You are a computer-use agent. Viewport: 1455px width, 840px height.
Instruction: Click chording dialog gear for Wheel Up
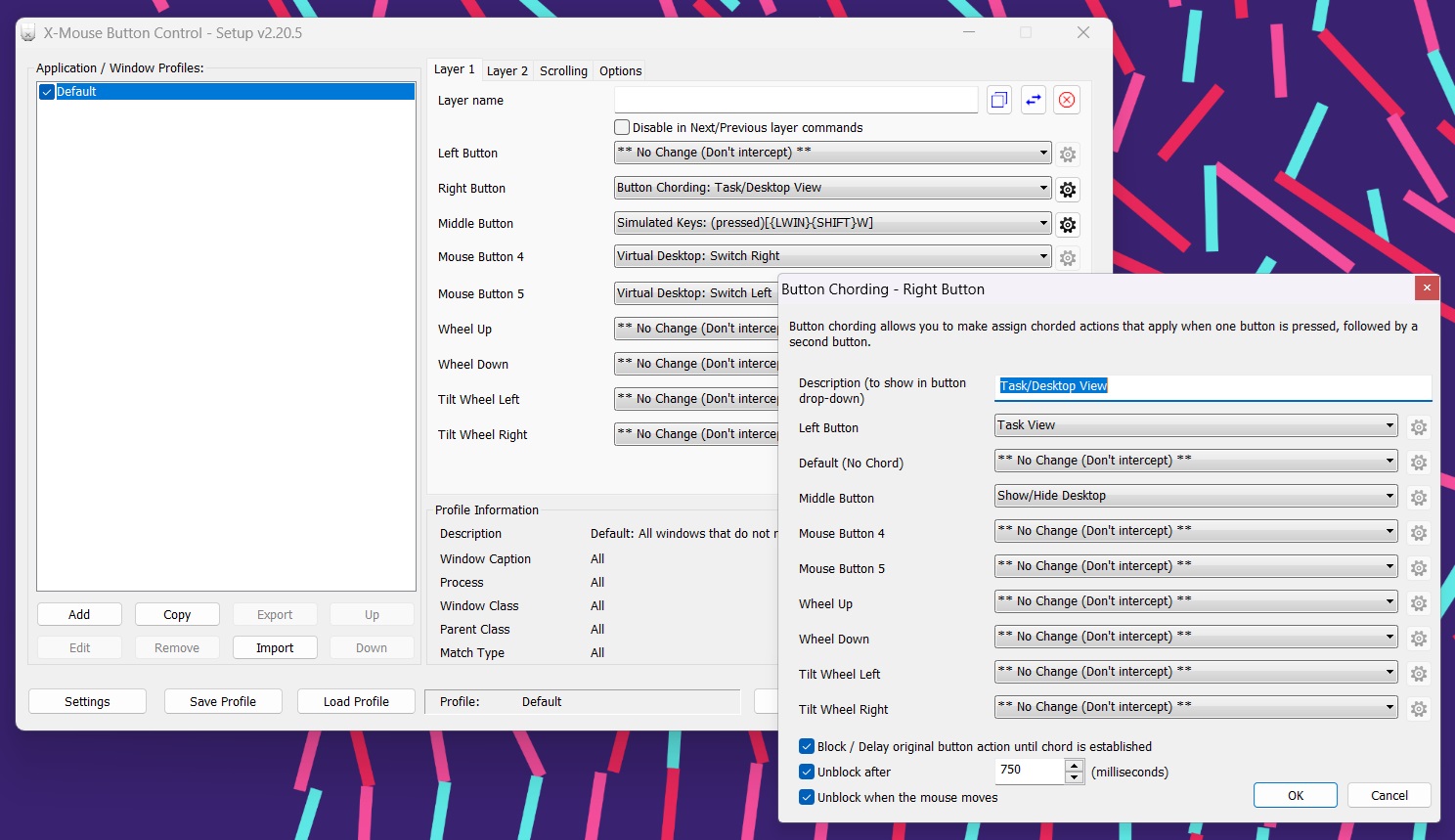(x=1419, y=603)
